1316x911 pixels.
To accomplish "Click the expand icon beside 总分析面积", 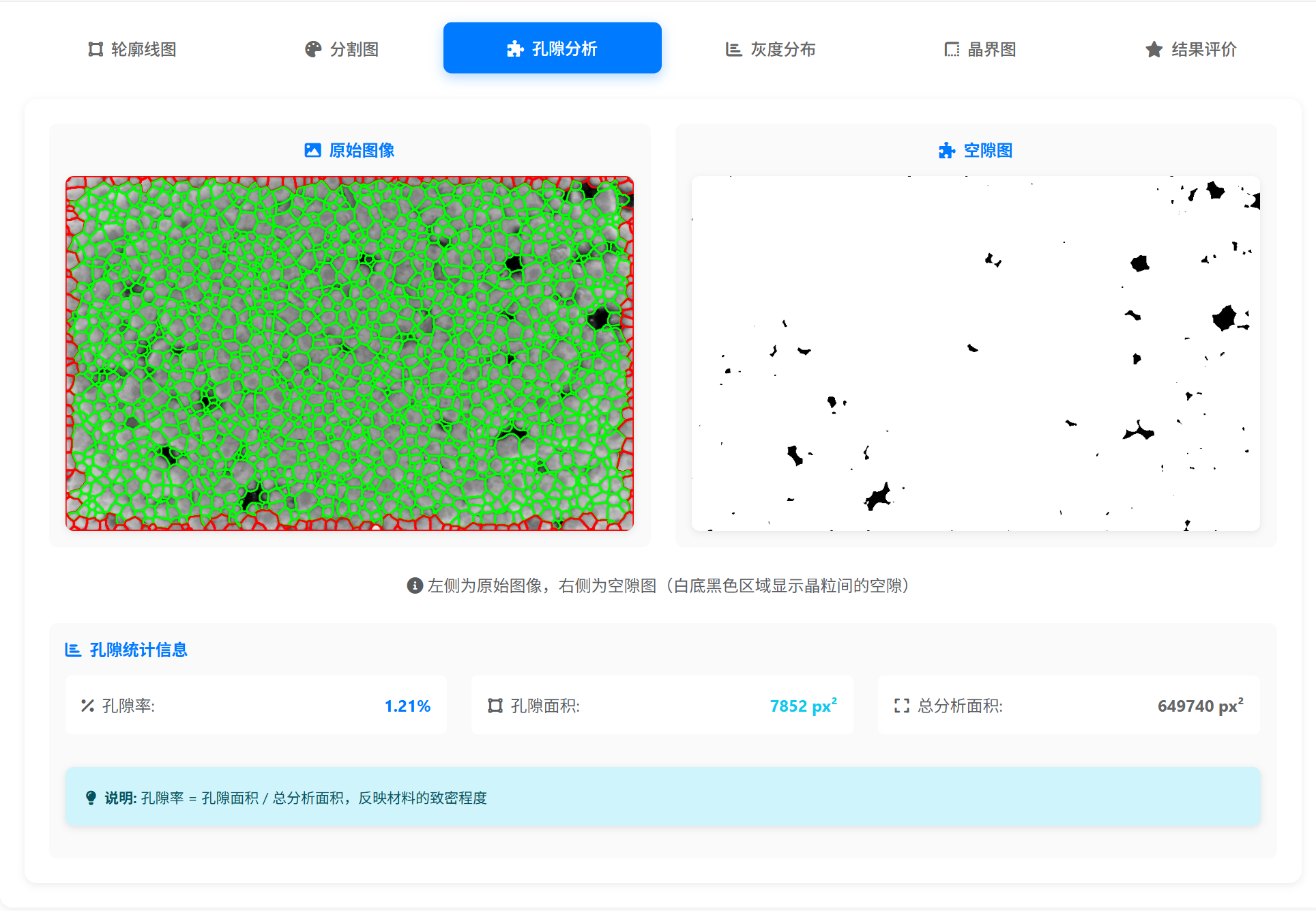I will [x=901, y=706].
